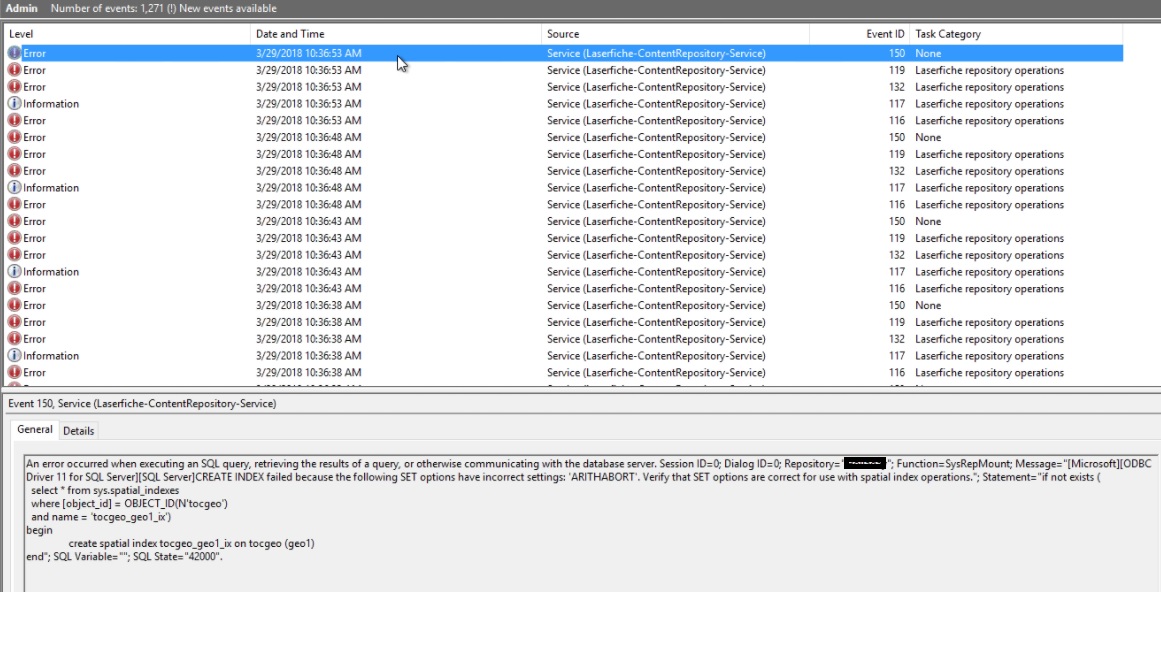Click the information icon of the 10:36:53 Event 117 row

point(14,104)
